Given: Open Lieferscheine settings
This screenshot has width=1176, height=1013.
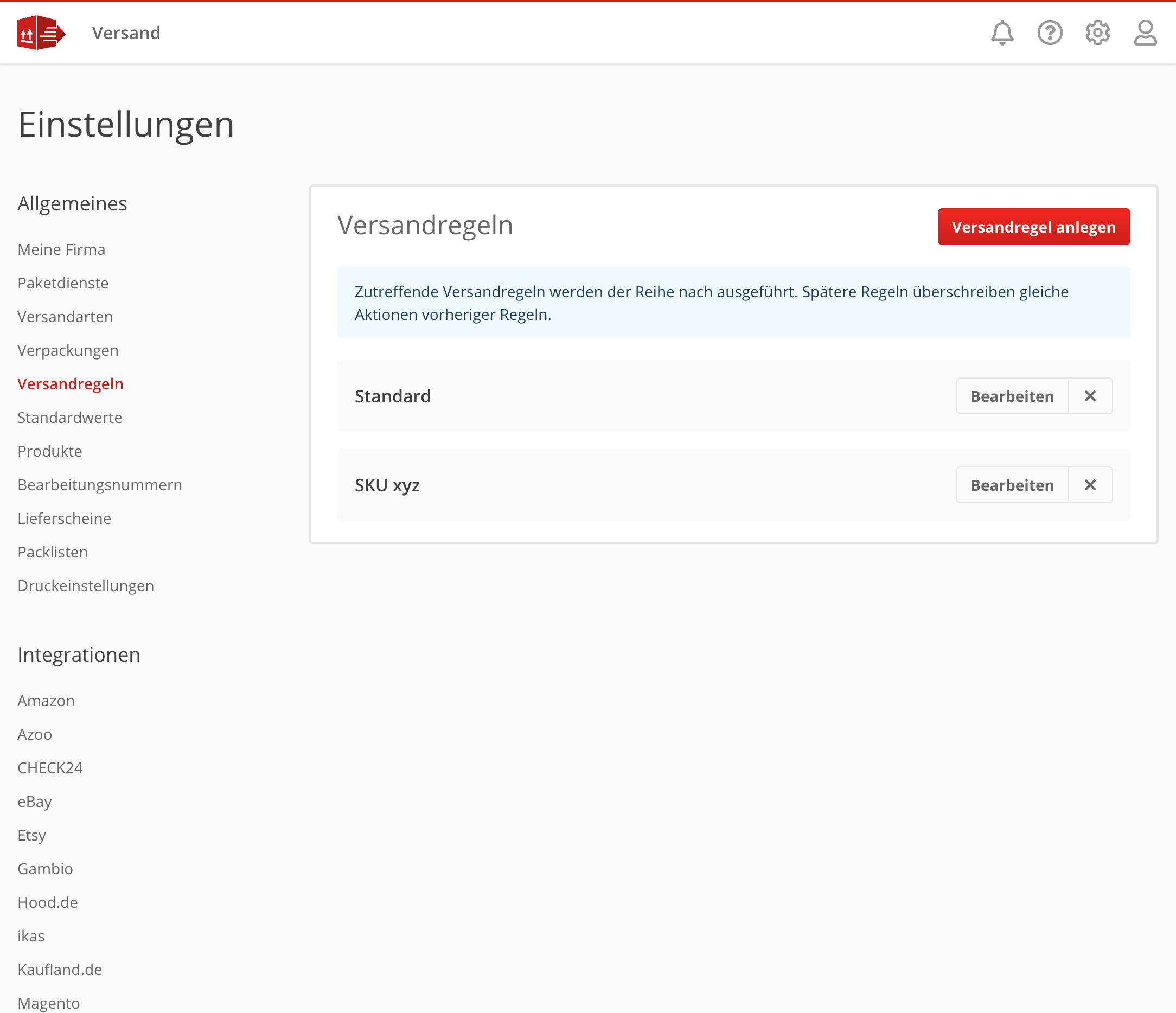Looking at the screenshot, I should (x=64, y=518).
